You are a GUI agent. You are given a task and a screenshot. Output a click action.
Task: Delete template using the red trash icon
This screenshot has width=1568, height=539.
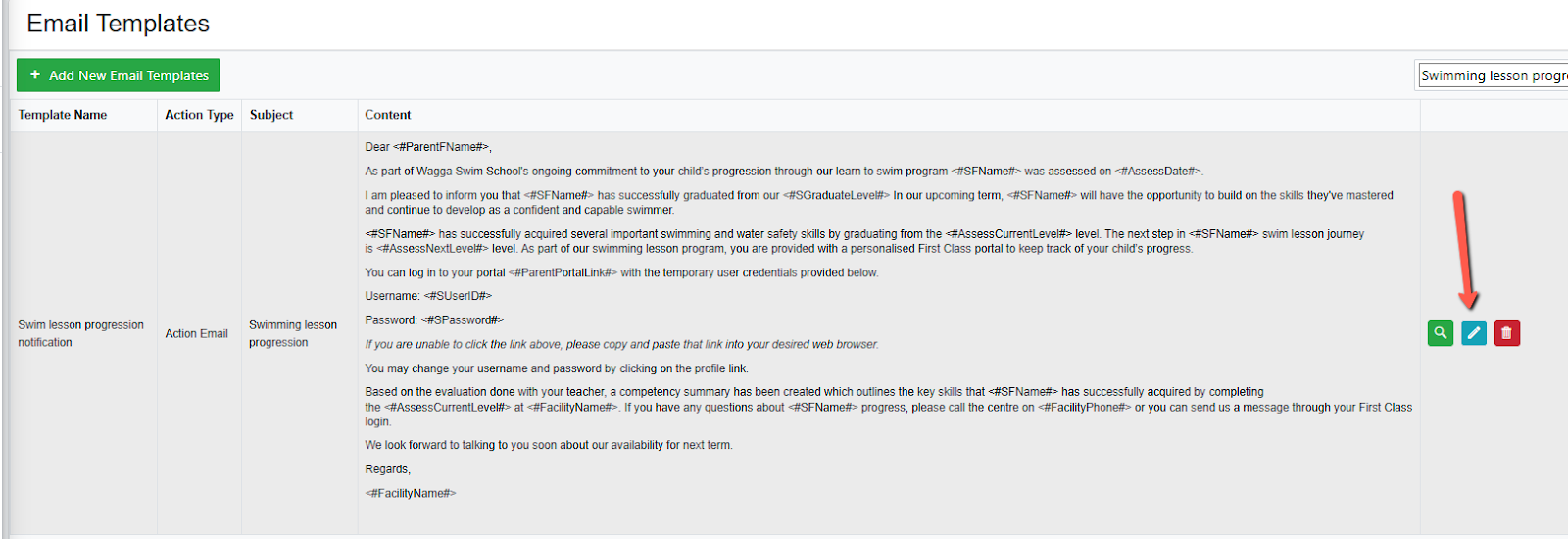[x=1507, y=333]
